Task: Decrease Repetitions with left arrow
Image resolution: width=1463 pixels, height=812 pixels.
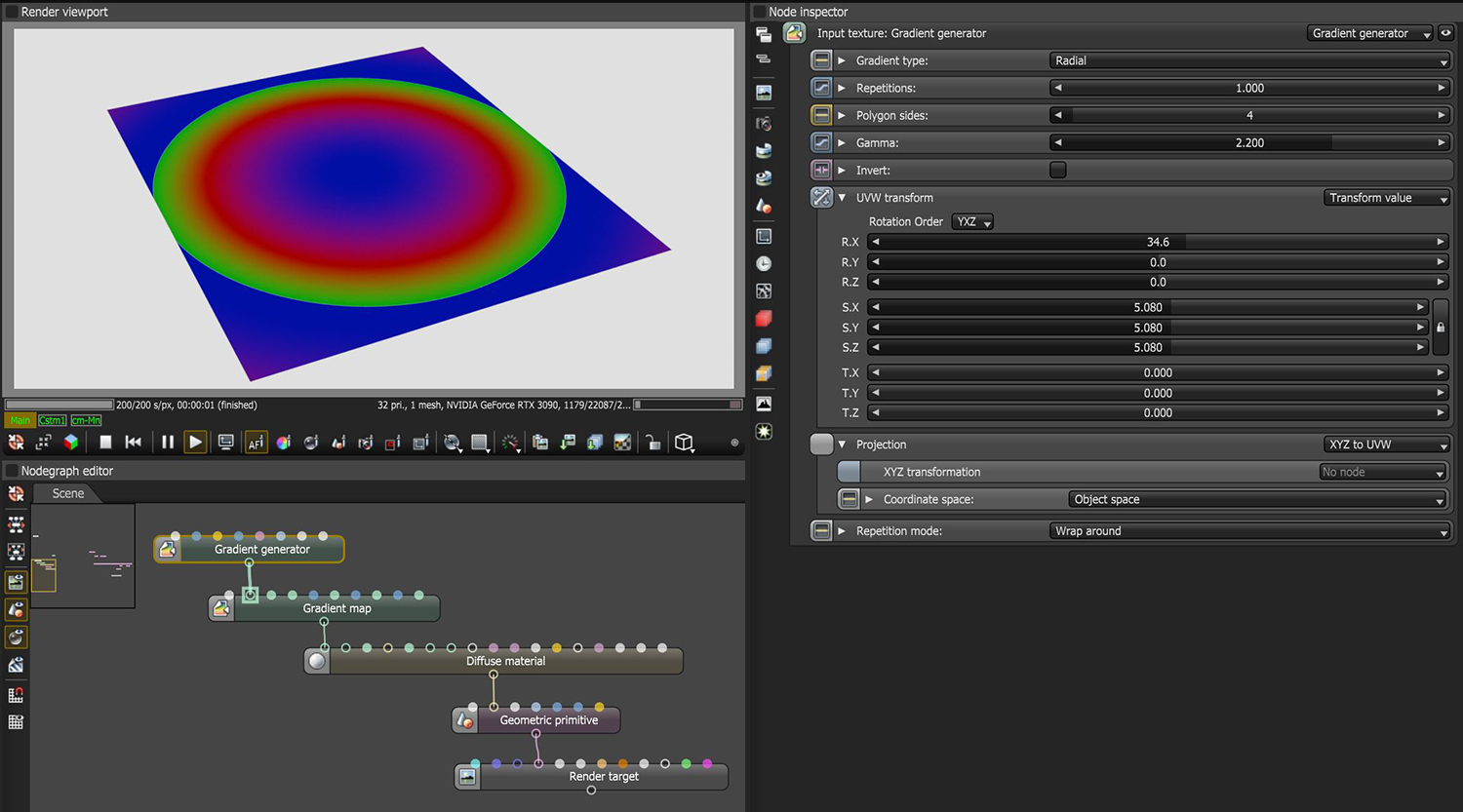Action: (1057, 88)
